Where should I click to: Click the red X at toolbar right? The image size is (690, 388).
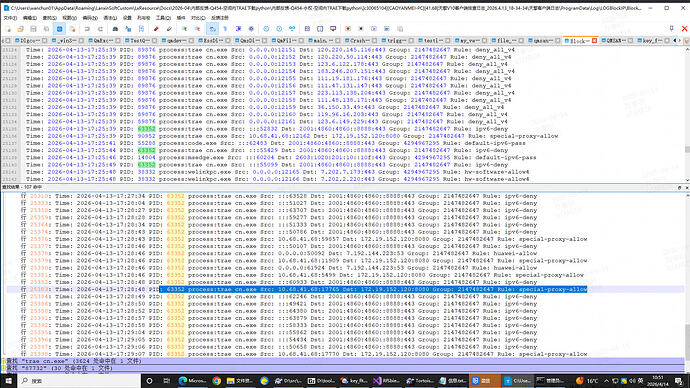[x=684, y=29]
